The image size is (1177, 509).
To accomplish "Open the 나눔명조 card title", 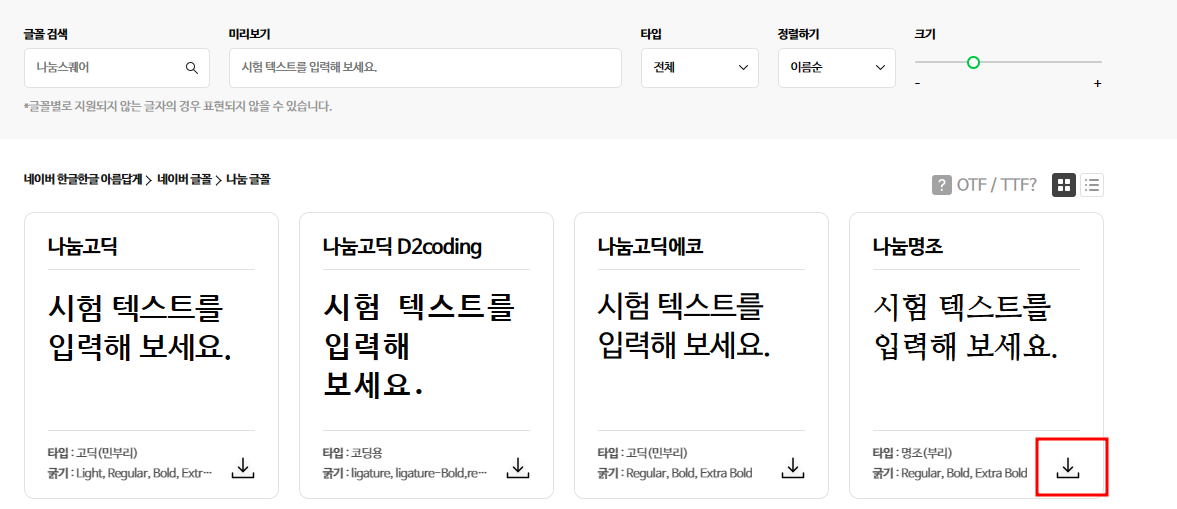I will pos(907,246).
